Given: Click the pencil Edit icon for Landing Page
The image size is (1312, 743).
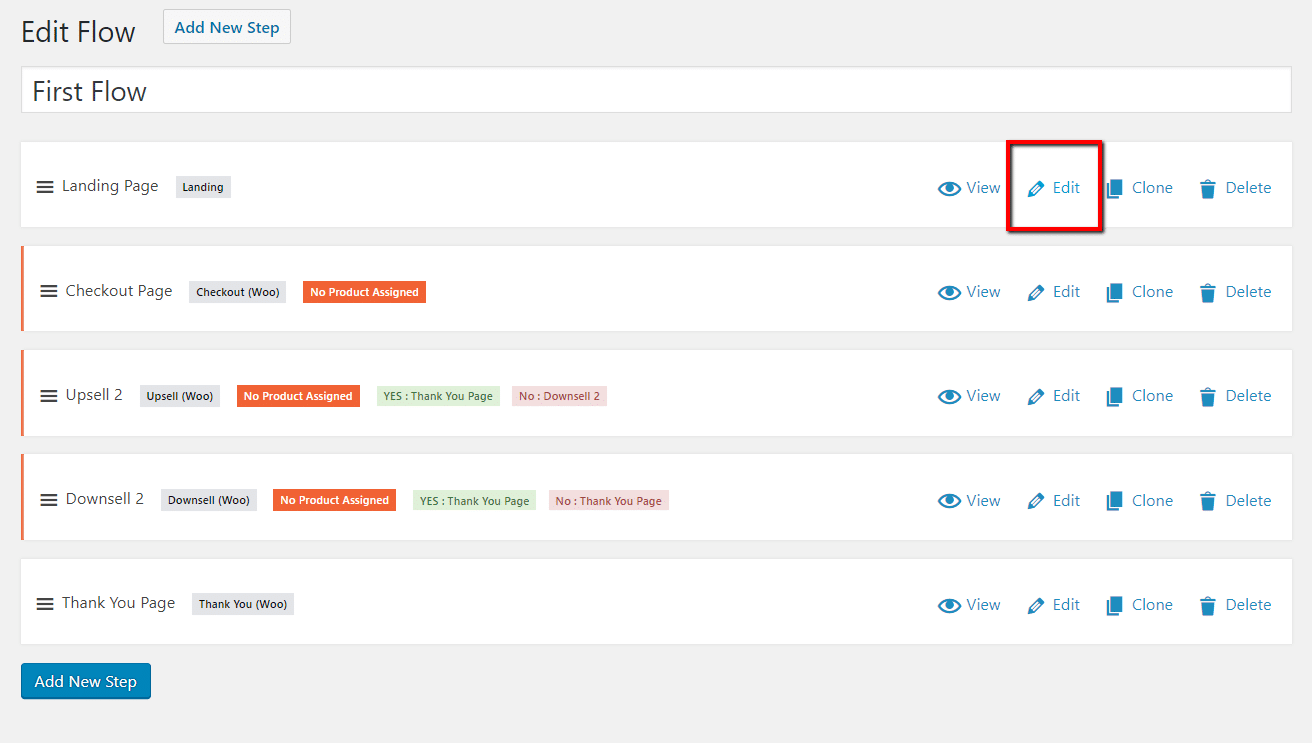Looking at the screenshot, I should (x=1036, y=188).
